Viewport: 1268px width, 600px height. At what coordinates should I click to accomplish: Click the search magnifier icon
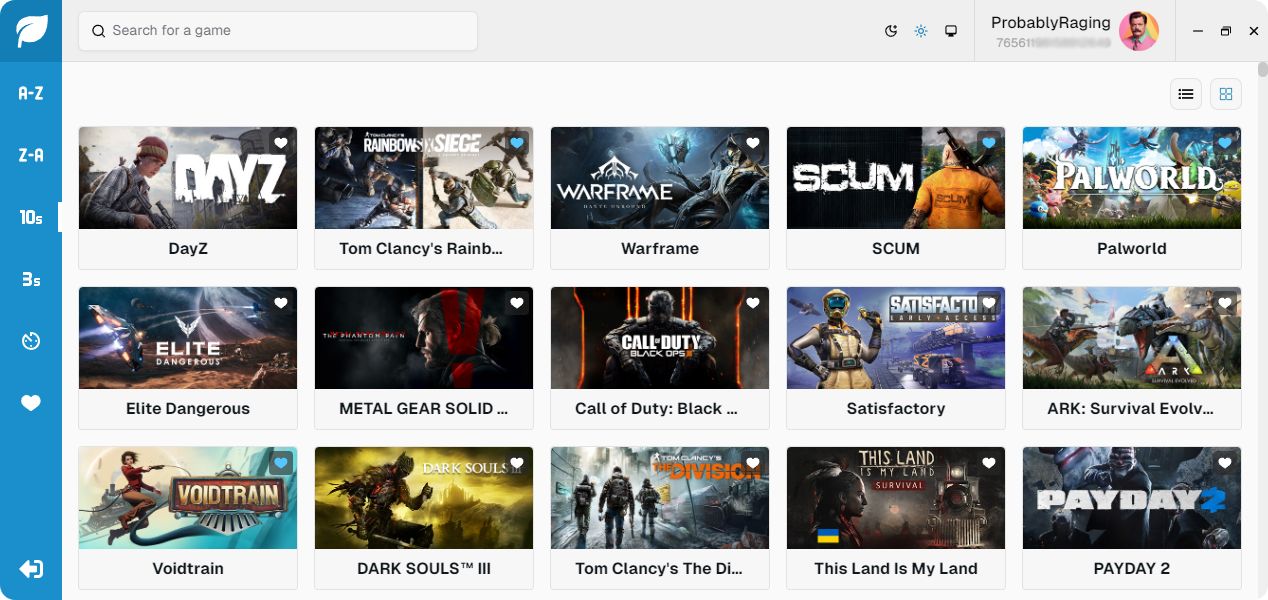pyautogui.click(x=98, y=31)
